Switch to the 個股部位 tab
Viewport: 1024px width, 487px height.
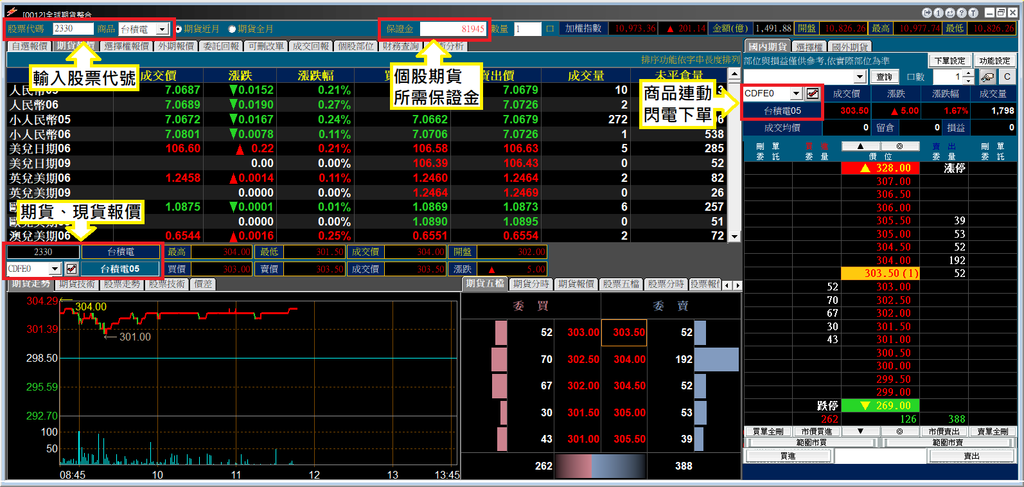[x=356, y=46]
